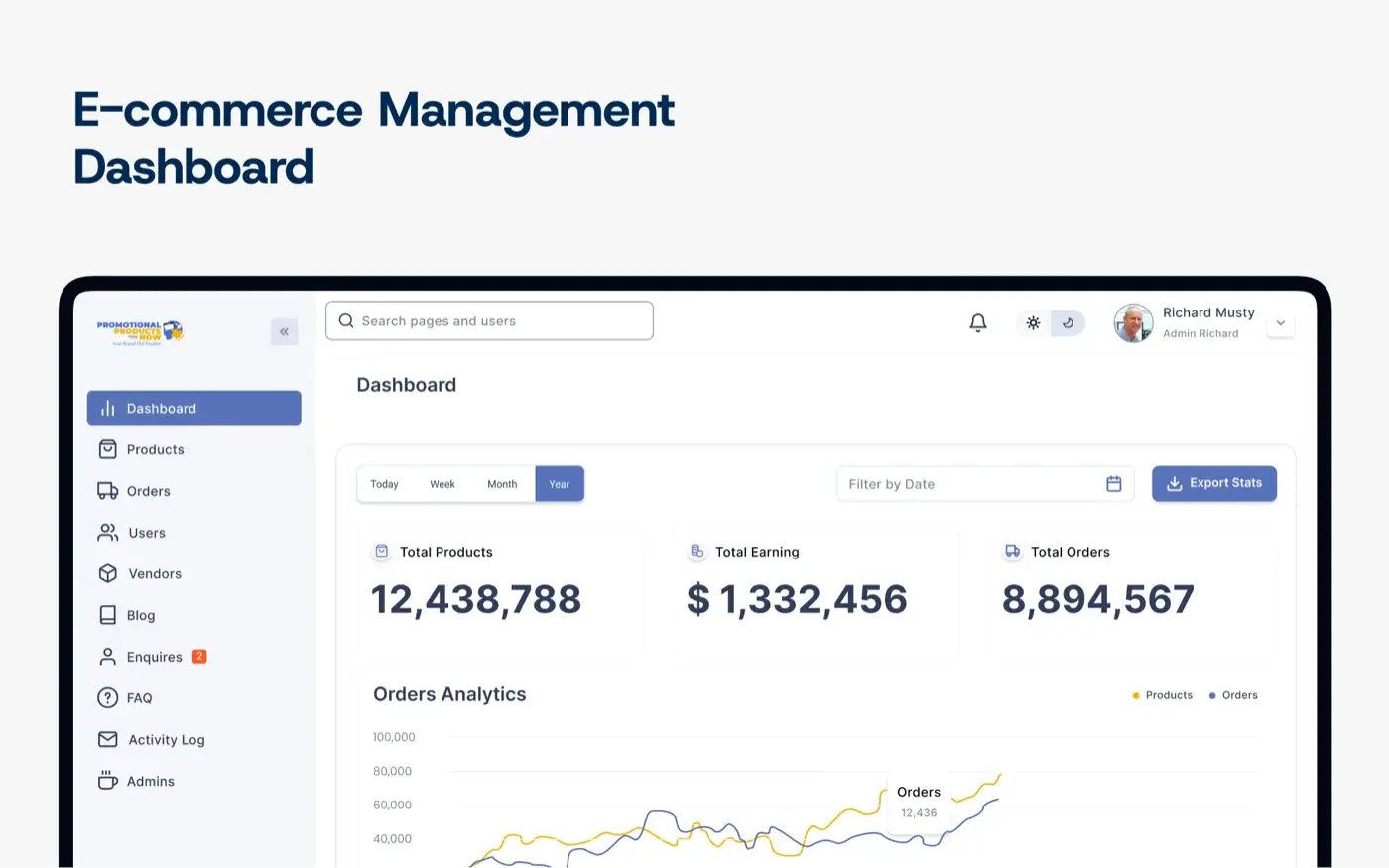Click the Activity Log envelope icon
The image size is (1389, 868).
pyautogui.click(x=108, y=740)
